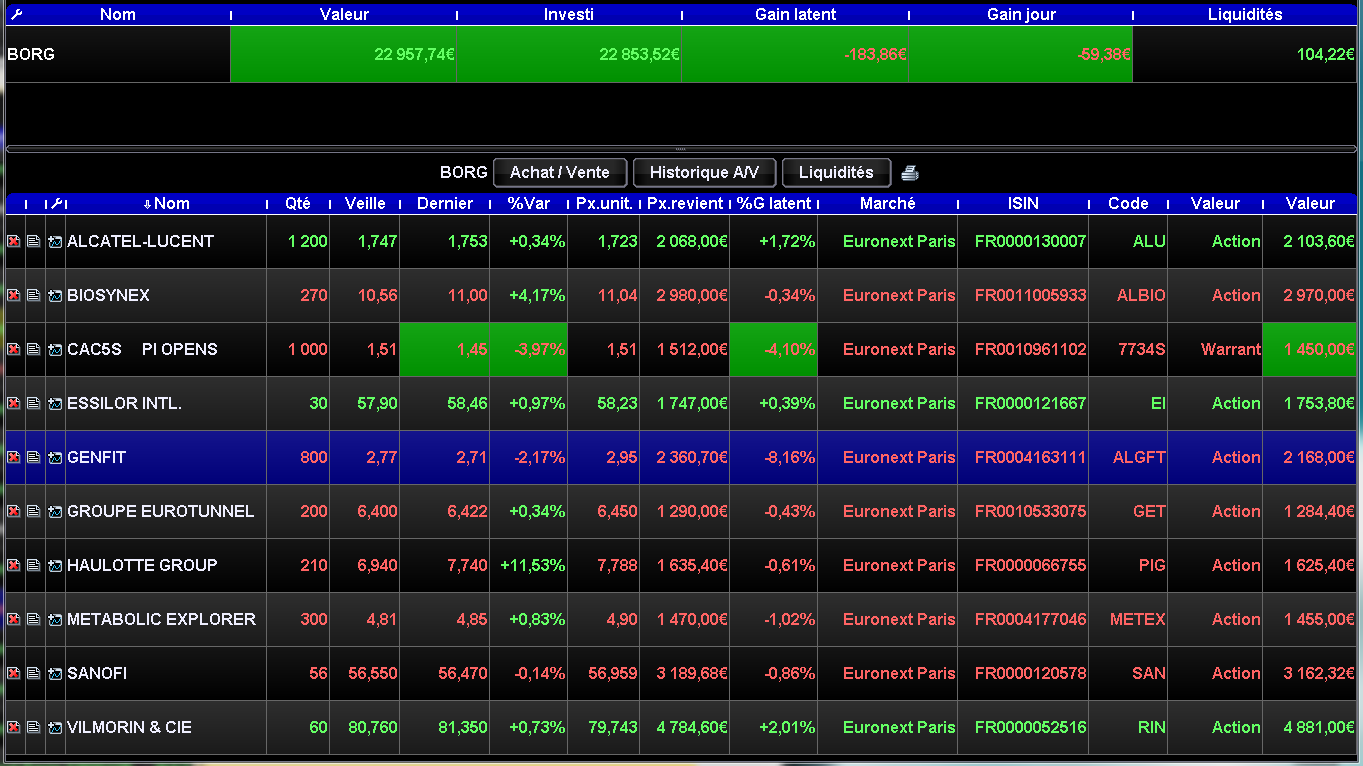
Task: Click the Warrant type cell for CAC5S
Action: (1215, 349)
